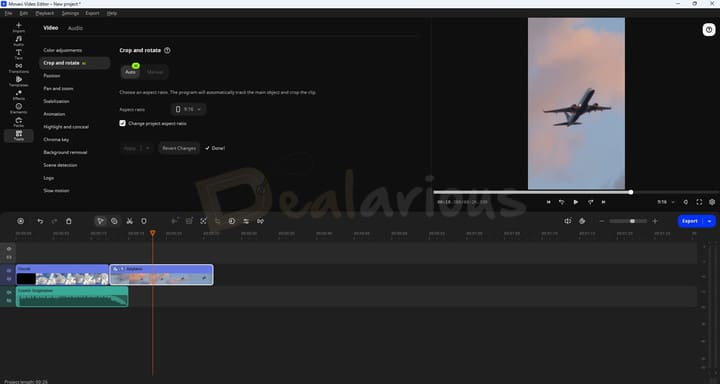
Task: Select the Chroma key tool
Action: pyautogui.click(x=56, y=140)
